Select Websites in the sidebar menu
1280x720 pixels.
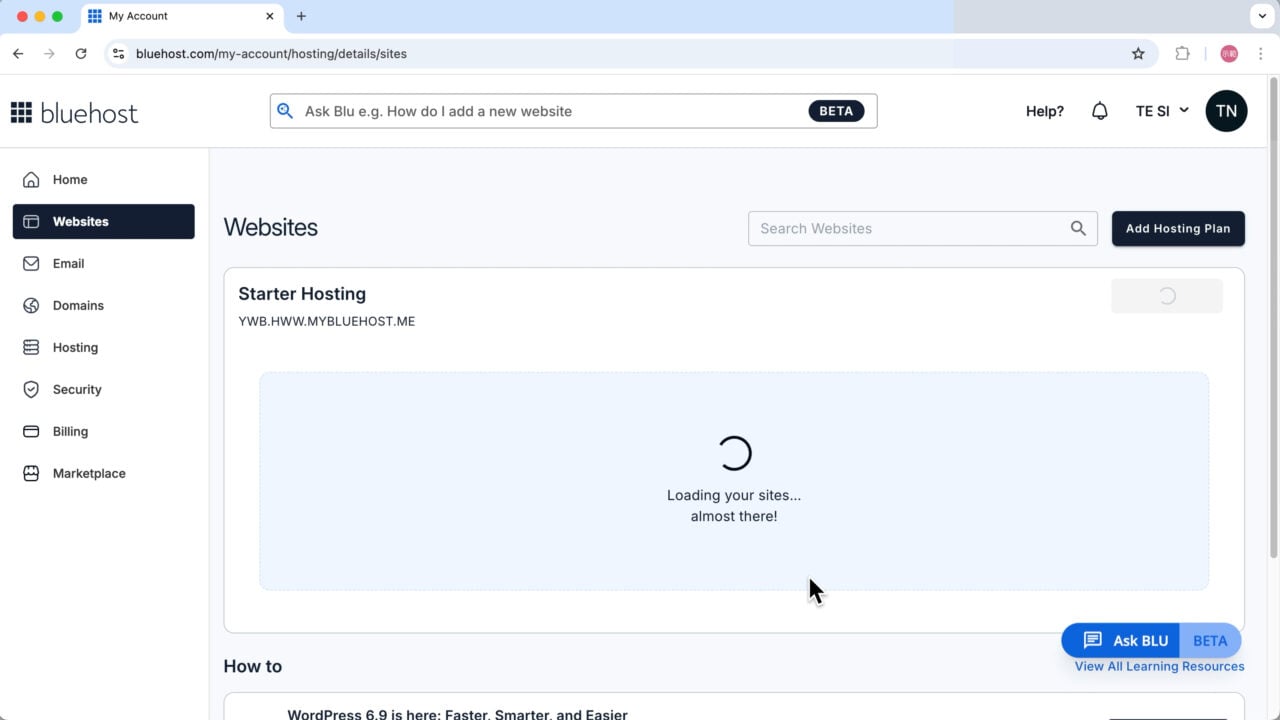tap(81, 221)
